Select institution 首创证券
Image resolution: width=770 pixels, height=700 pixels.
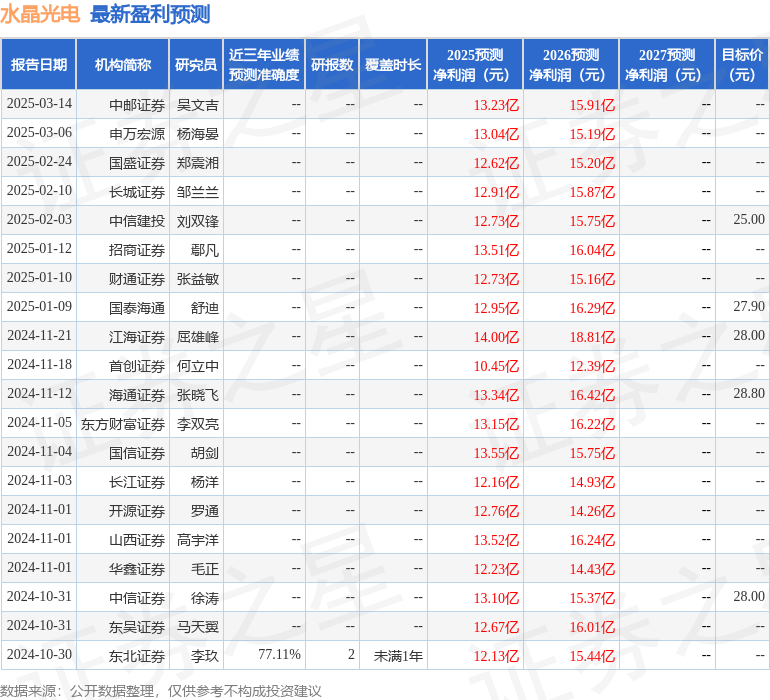click(137, 366)
